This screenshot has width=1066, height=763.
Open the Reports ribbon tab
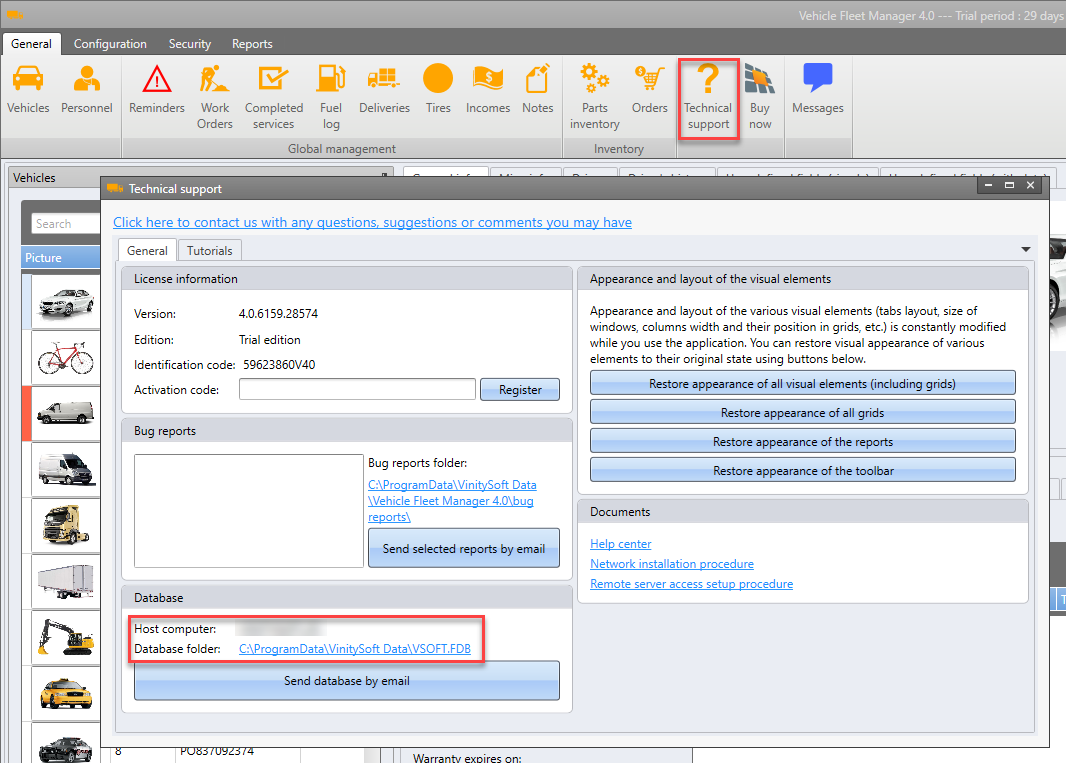point(252,44)
